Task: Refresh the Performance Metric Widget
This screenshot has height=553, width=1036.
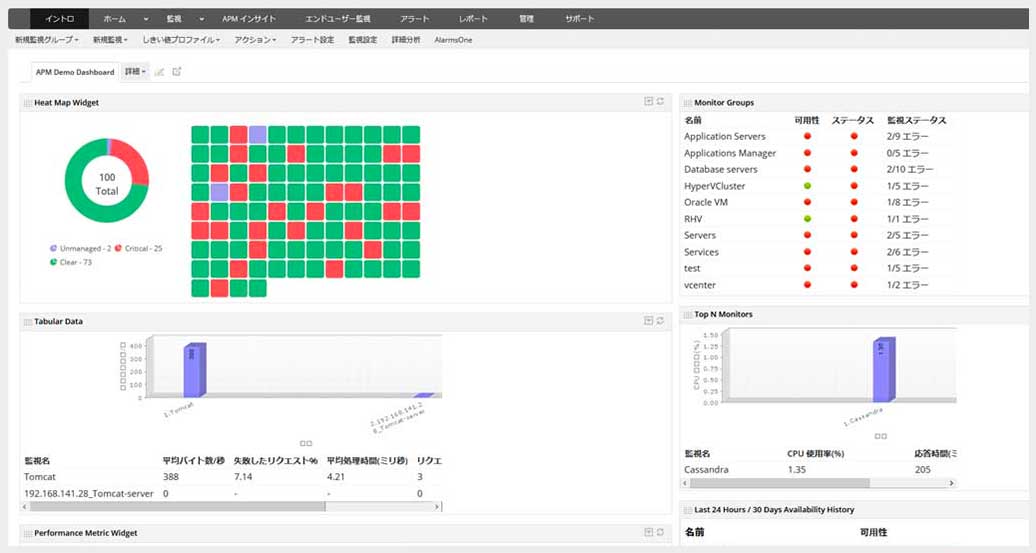Action: click(x=660, y=532)
